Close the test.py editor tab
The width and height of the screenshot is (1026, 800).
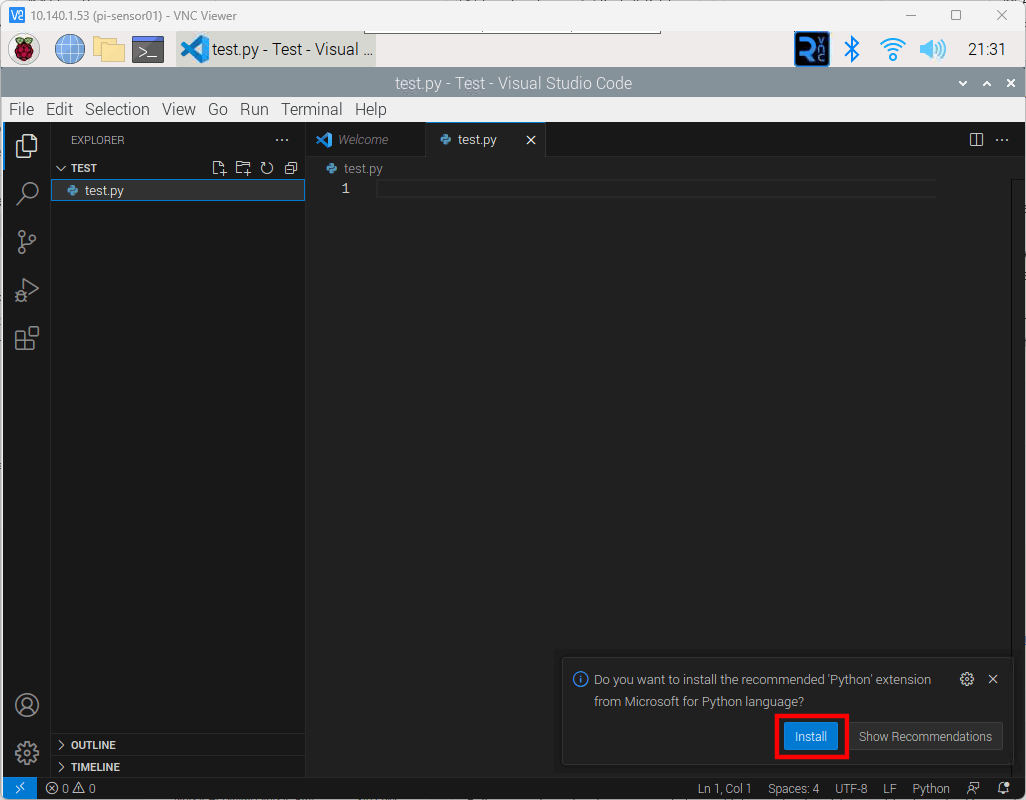(x=531, y=140)
